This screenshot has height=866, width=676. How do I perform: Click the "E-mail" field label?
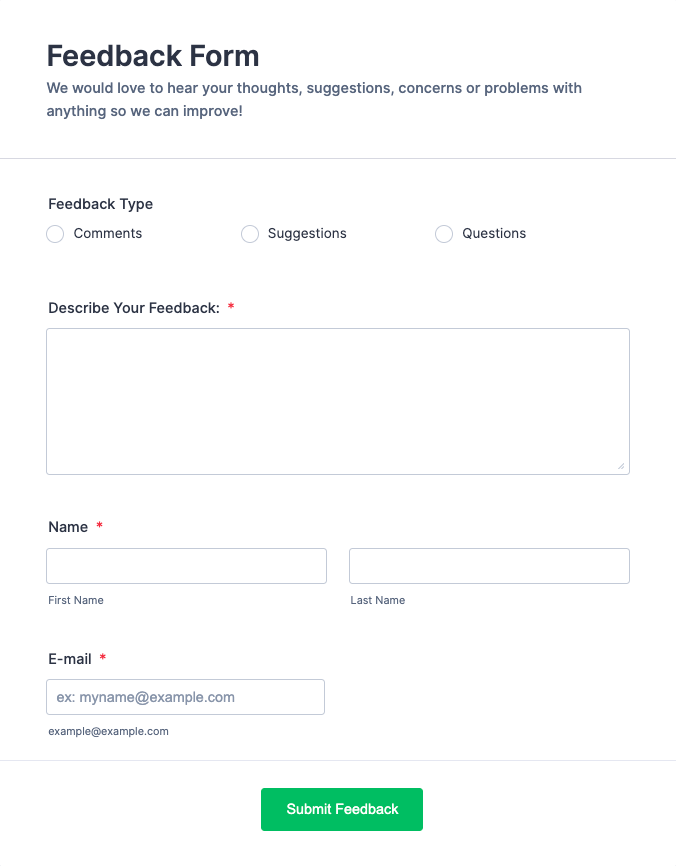pos(70,659)
